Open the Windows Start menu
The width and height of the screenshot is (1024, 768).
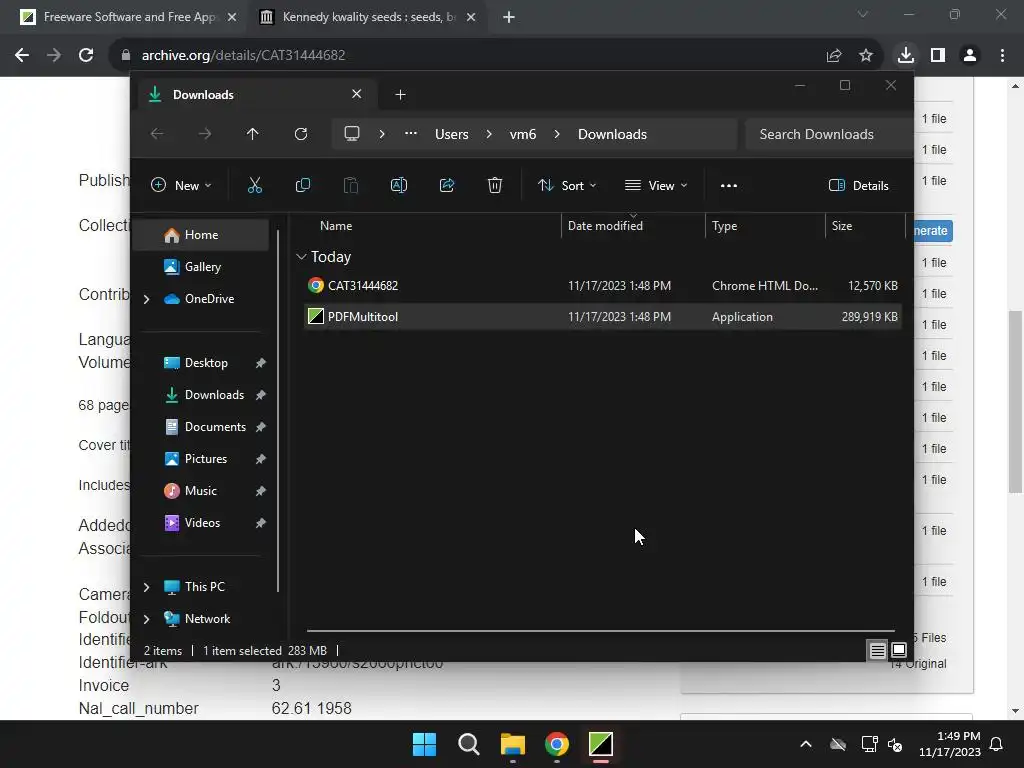pos(424,744)
